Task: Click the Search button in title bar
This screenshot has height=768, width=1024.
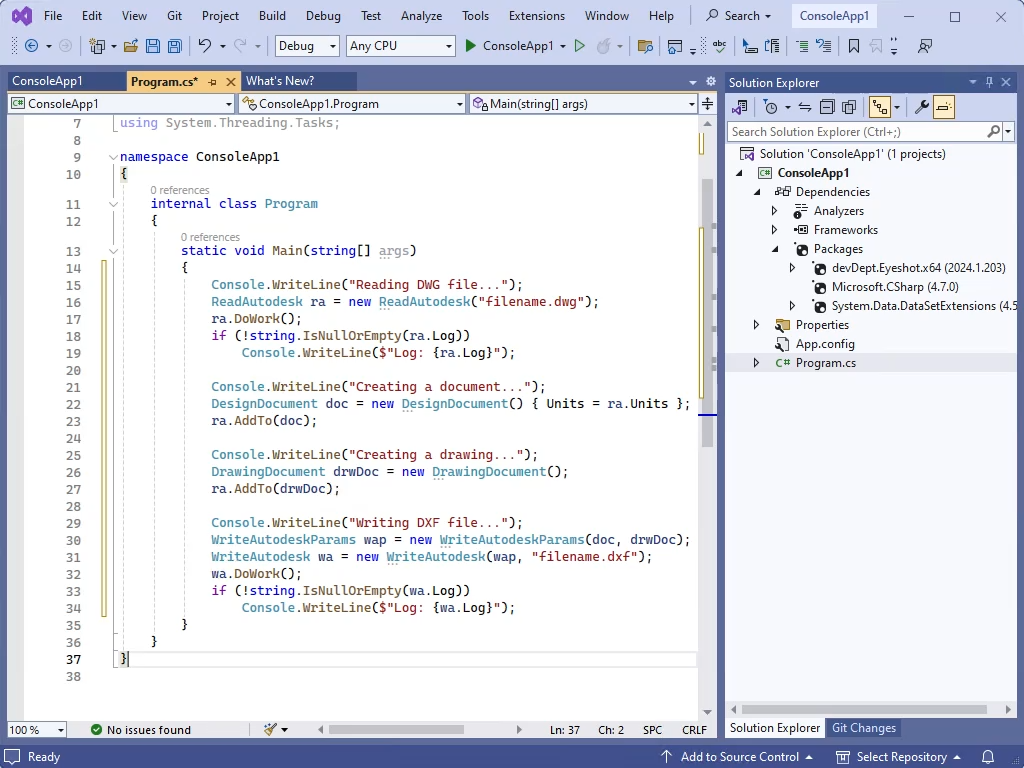Action: [x=739, y=16]
